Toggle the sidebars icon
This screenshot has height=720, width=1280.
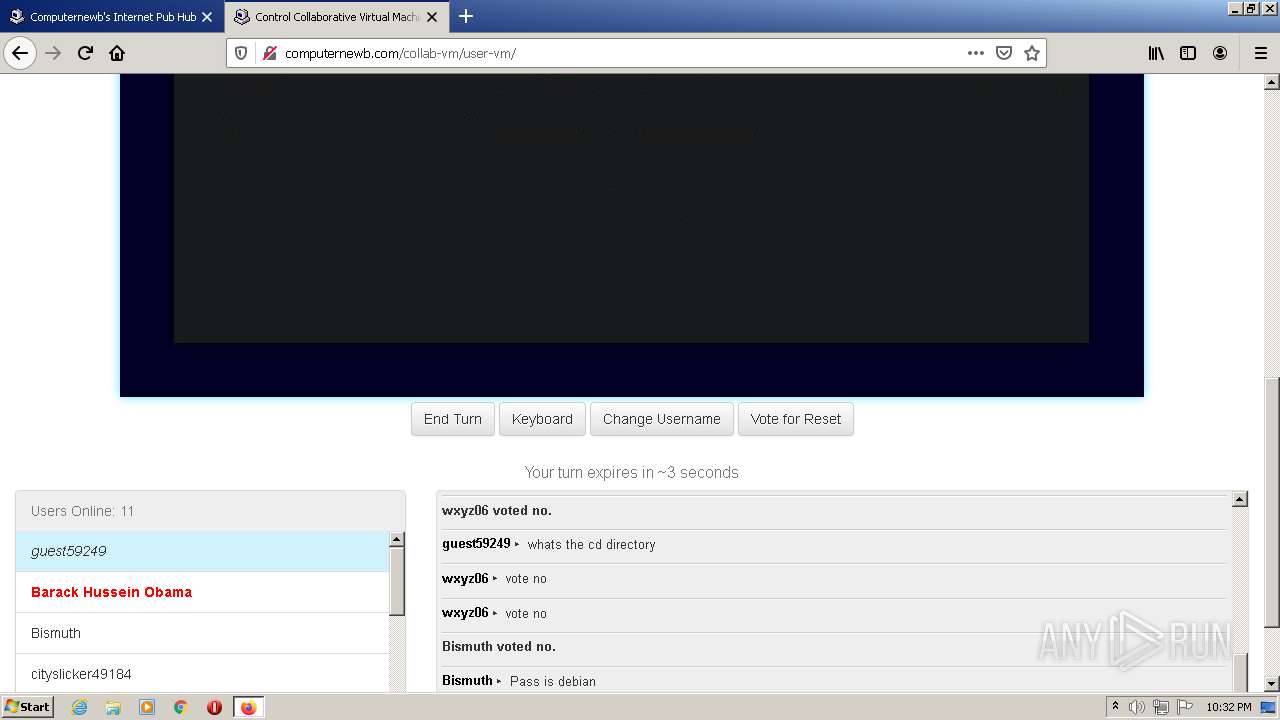point(1188,53)
